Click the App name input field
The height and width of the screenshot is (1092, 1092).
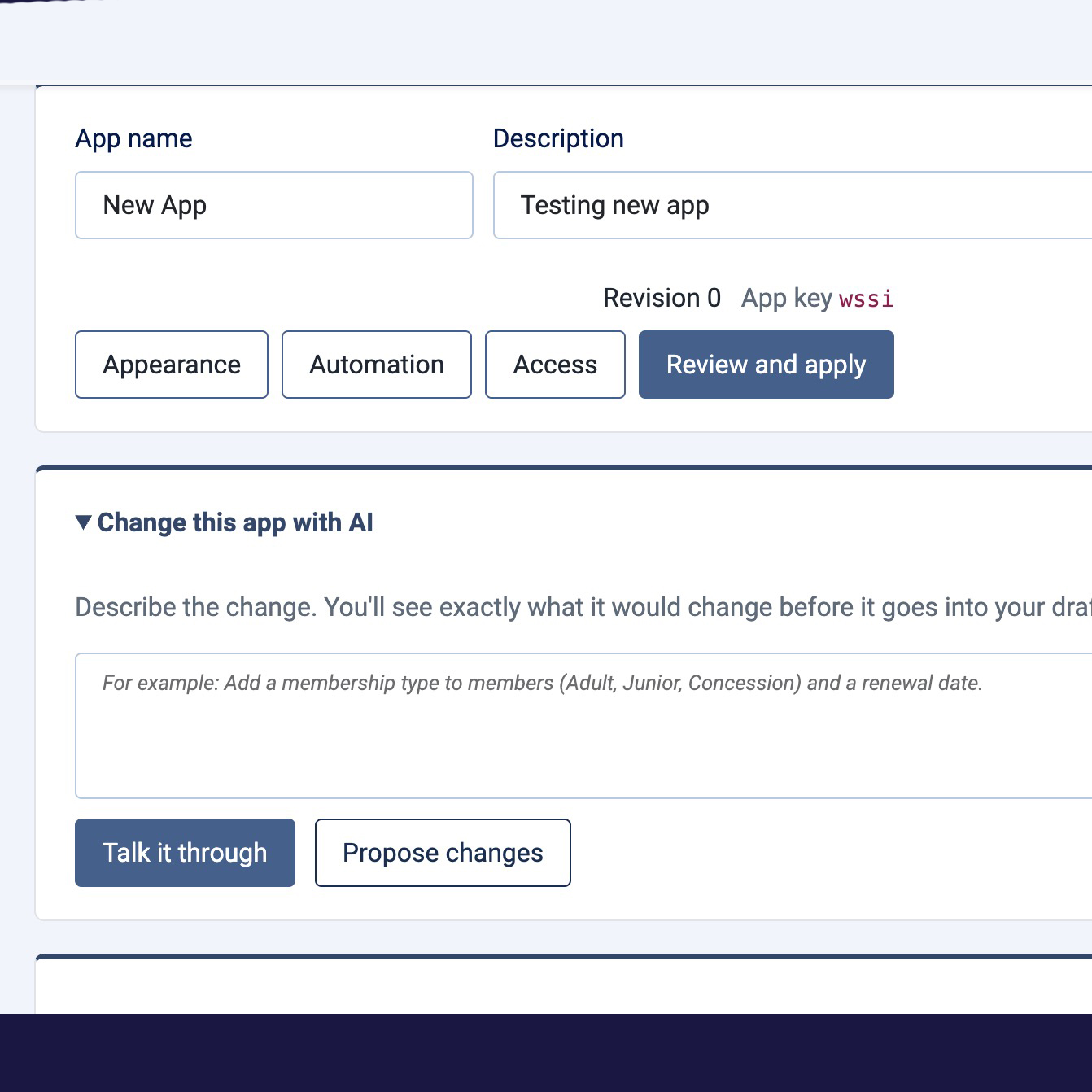pos(273,205)
